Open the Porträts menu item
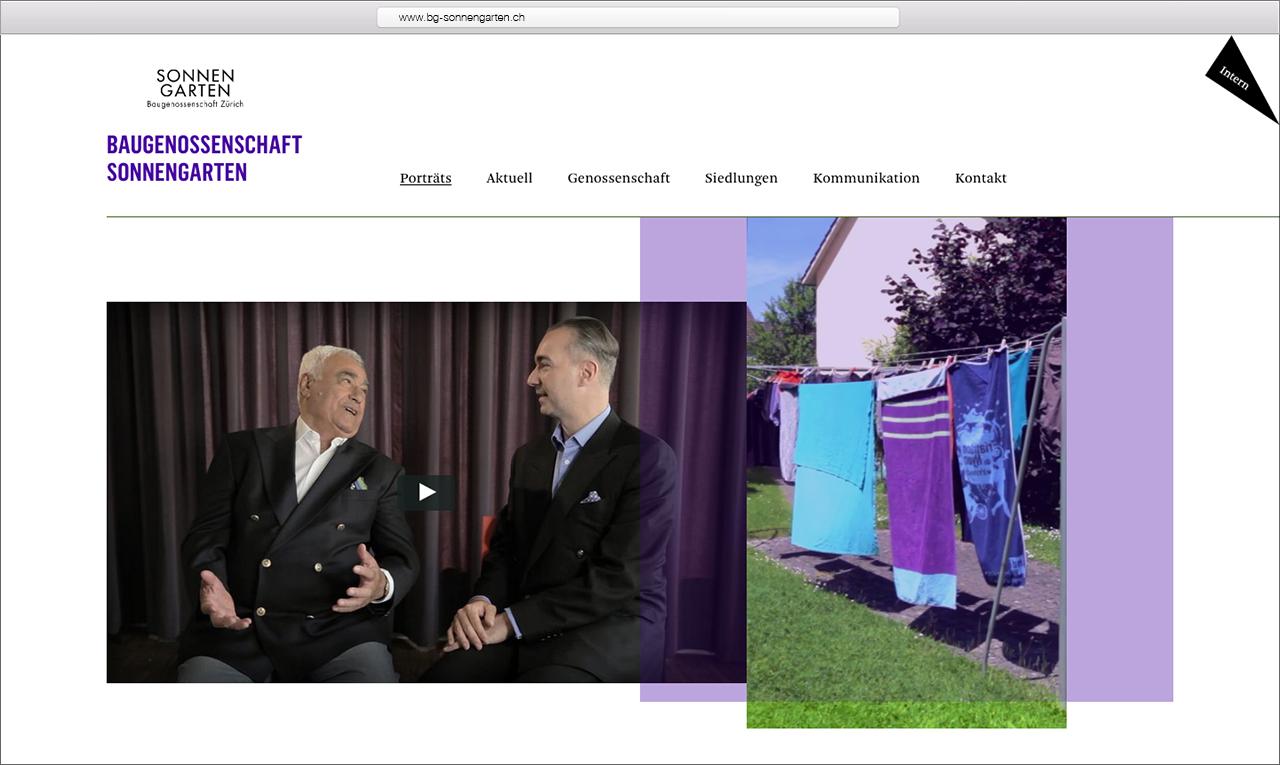 tap(426, 178)
